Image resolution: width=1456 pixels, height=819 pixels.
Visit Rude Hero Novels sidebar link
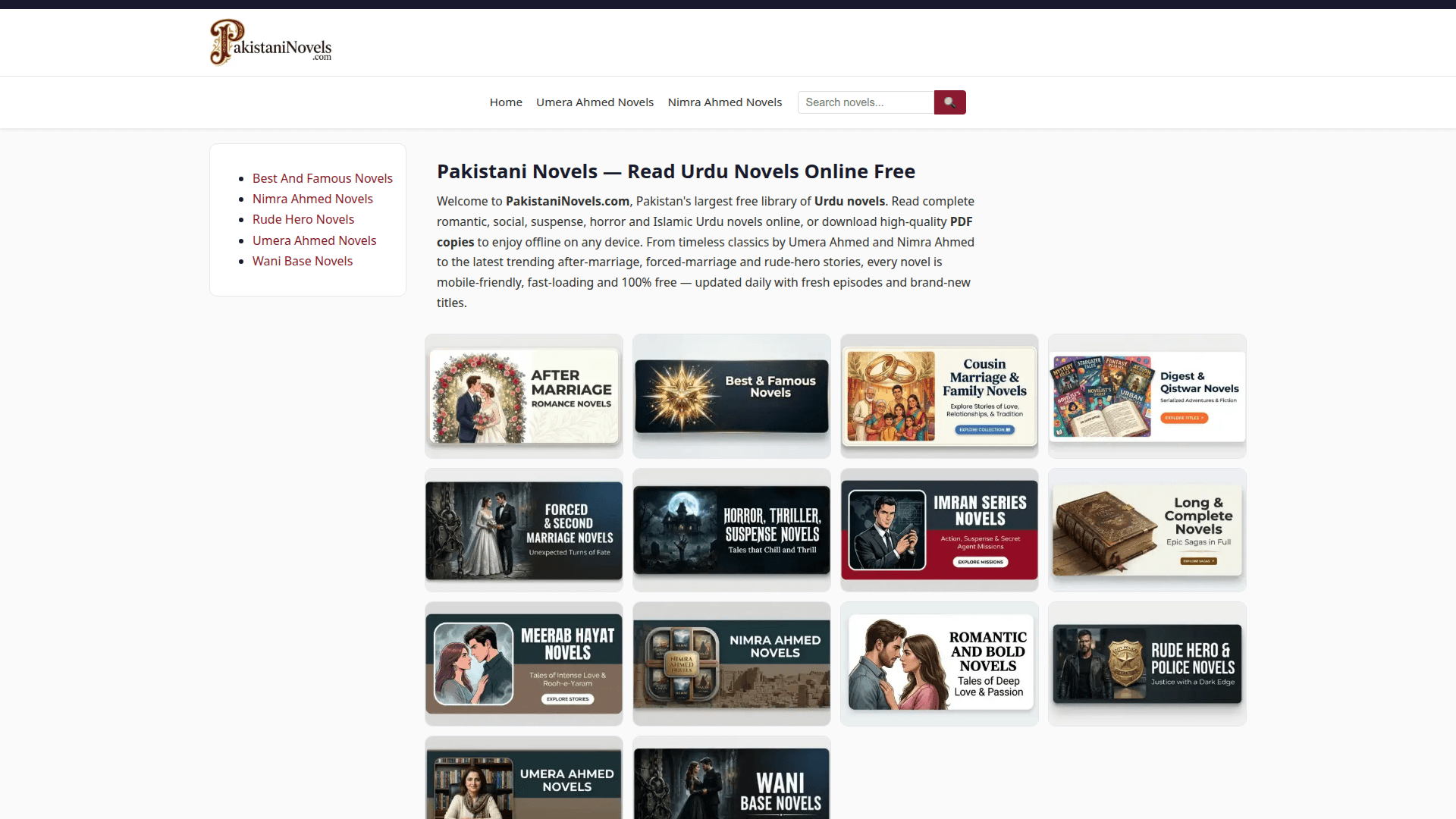coord(303,219)
